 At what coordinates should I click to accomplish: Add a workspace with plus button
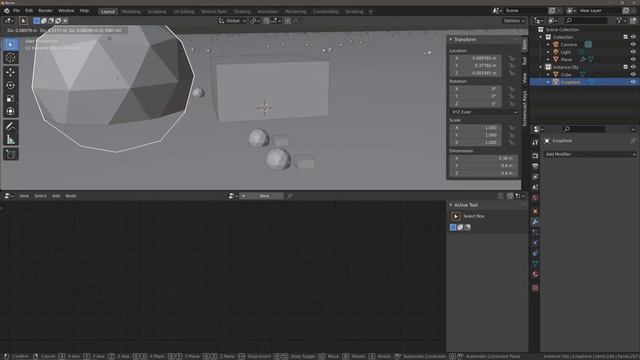(371, 11)
